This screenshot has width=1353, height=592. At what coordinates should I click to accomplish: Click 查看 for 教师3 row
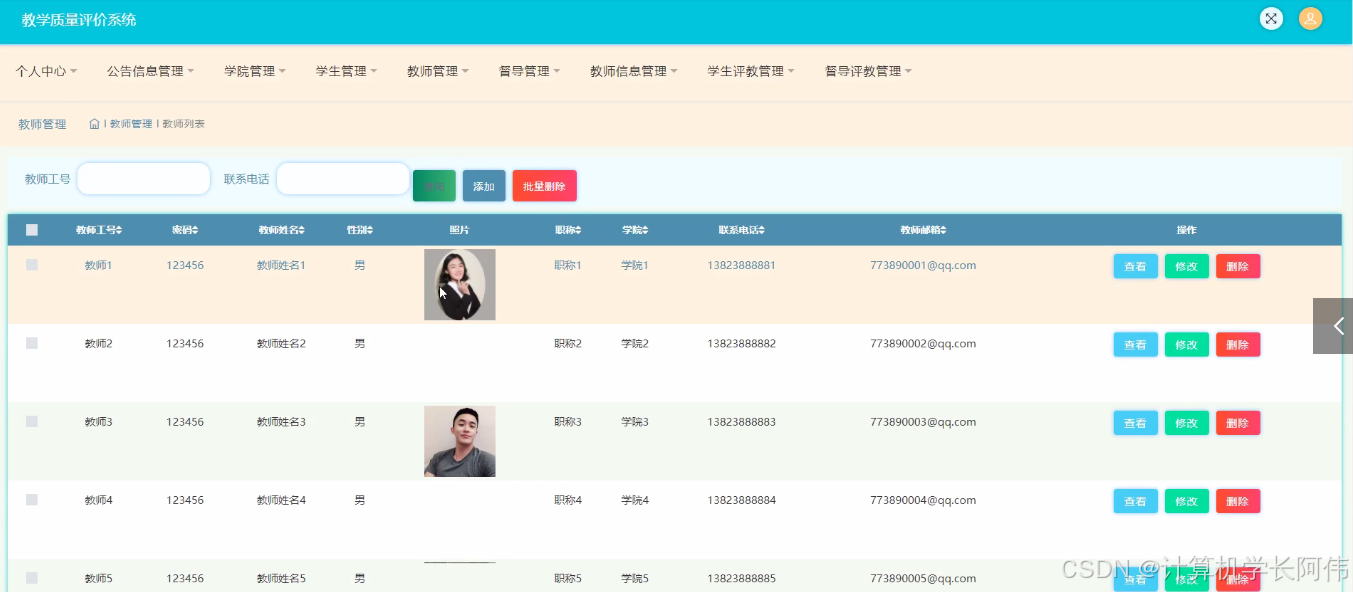pos(1136,422)
